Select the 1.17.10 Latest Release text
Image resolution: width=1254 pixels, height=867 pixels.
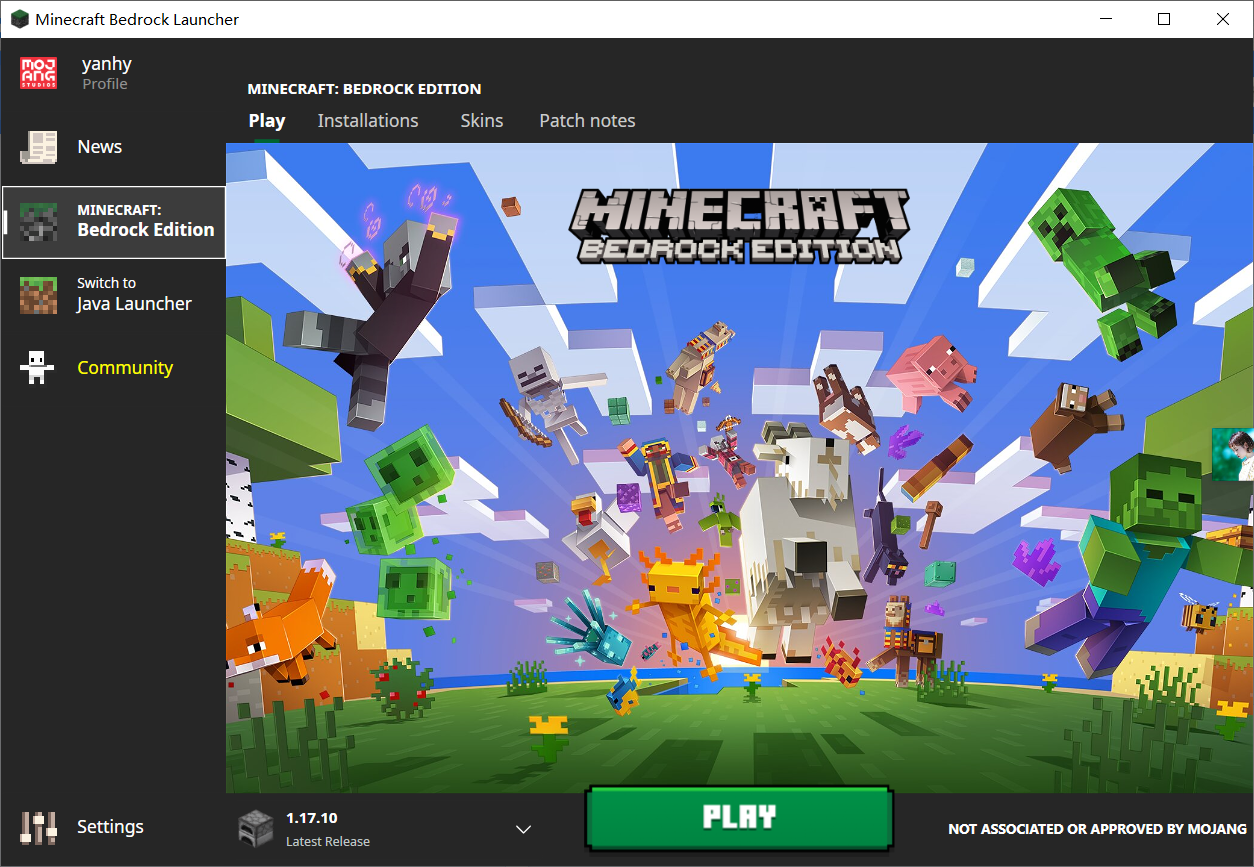pyautogui.click(x=328, y=829)
